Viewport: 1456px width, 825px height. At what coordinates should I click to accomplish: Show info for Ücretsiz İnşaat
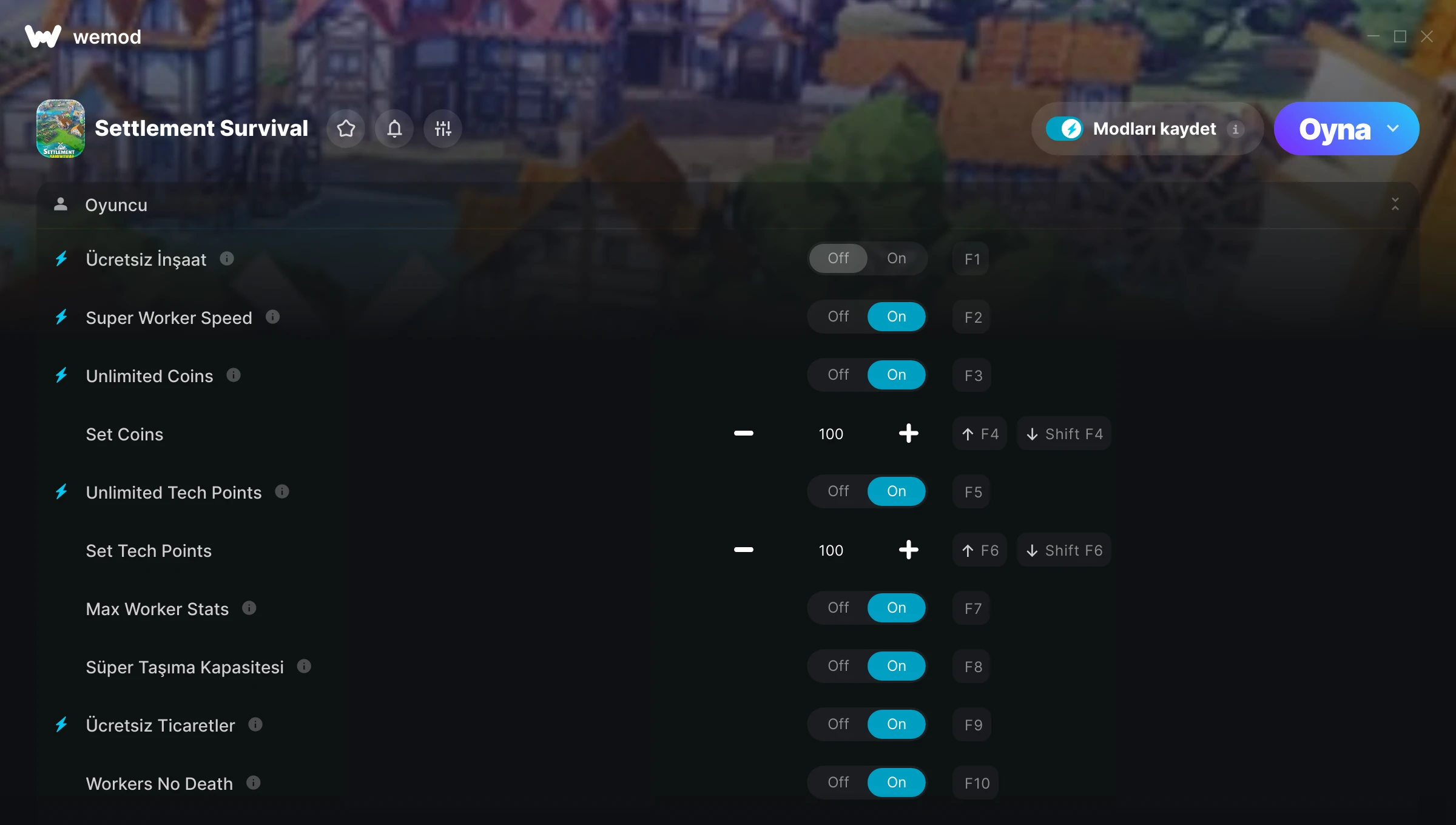point(227,259)
